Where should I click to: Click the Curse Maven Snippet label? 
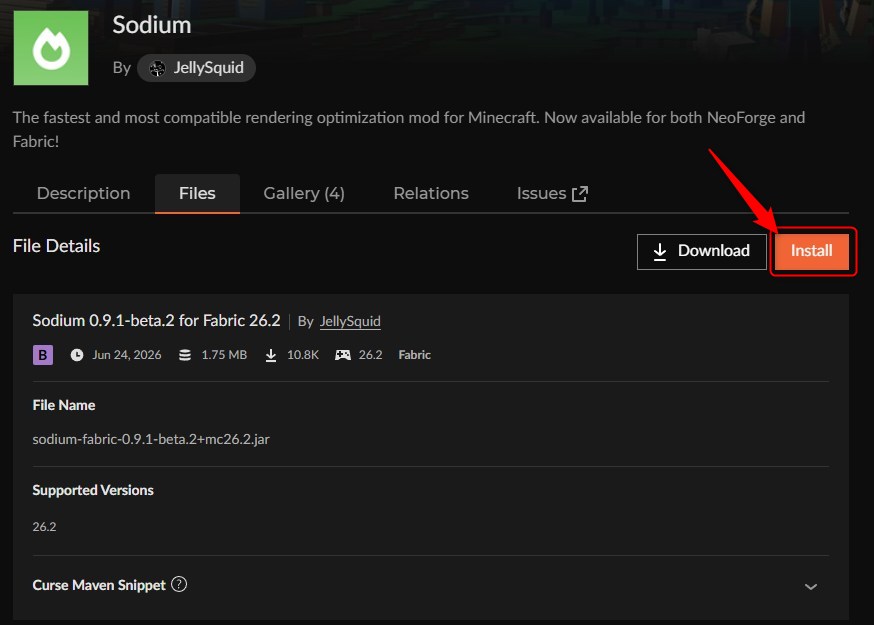[x=99, y=585]
